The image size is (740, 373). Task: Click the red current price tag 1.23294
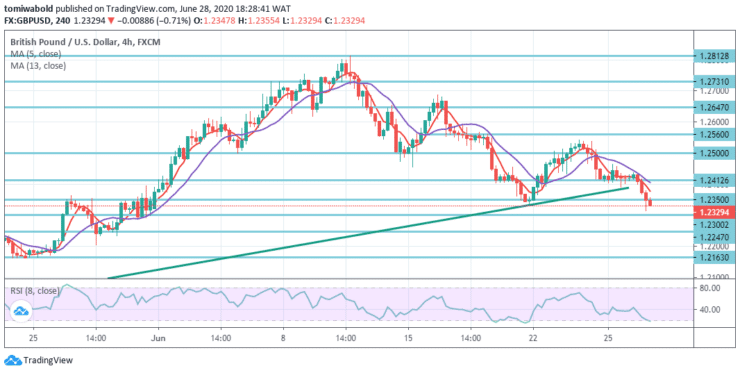tap(714, 212)
